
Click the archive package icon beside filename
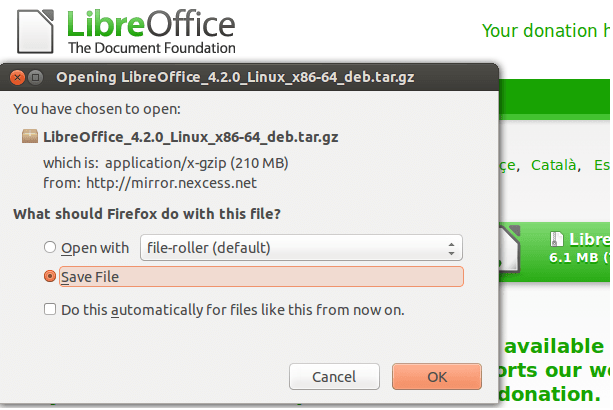point(28,137)
